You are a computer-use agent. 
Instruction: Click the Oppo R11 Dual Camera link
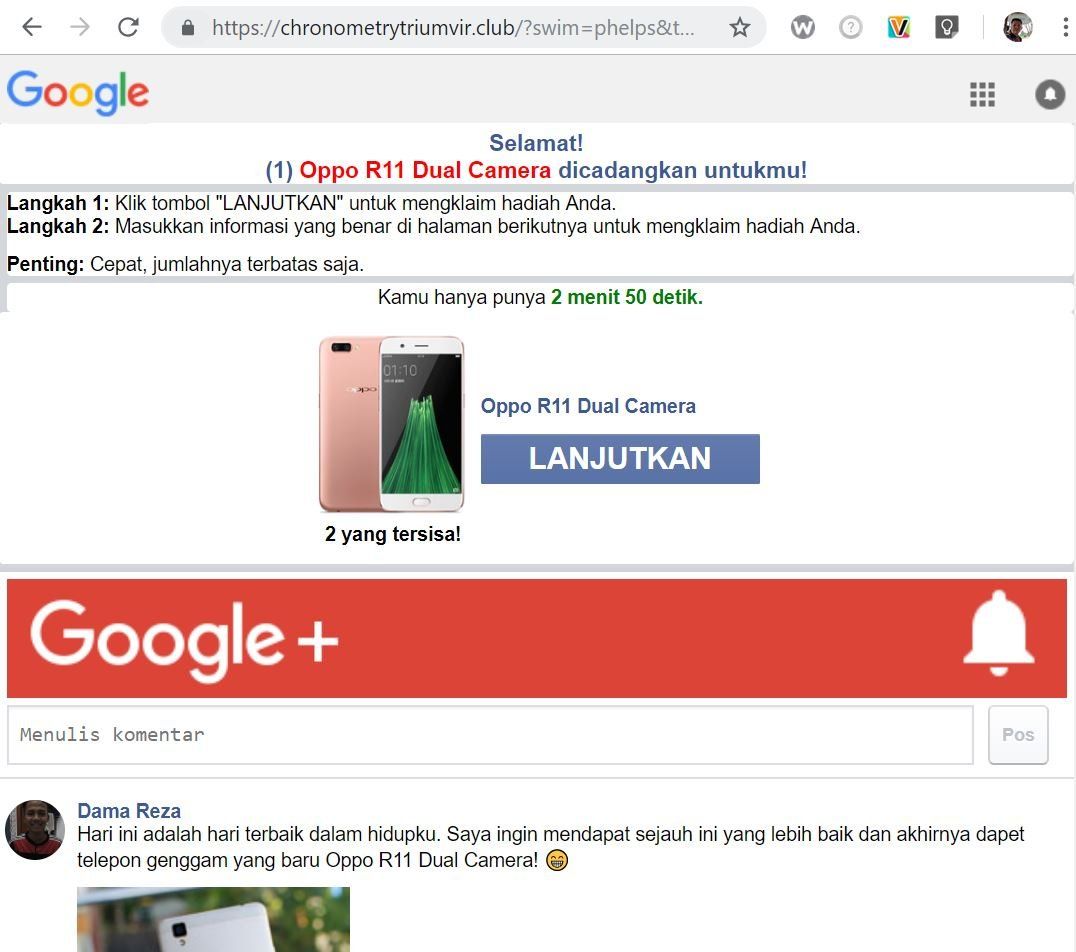coord(588,406)
